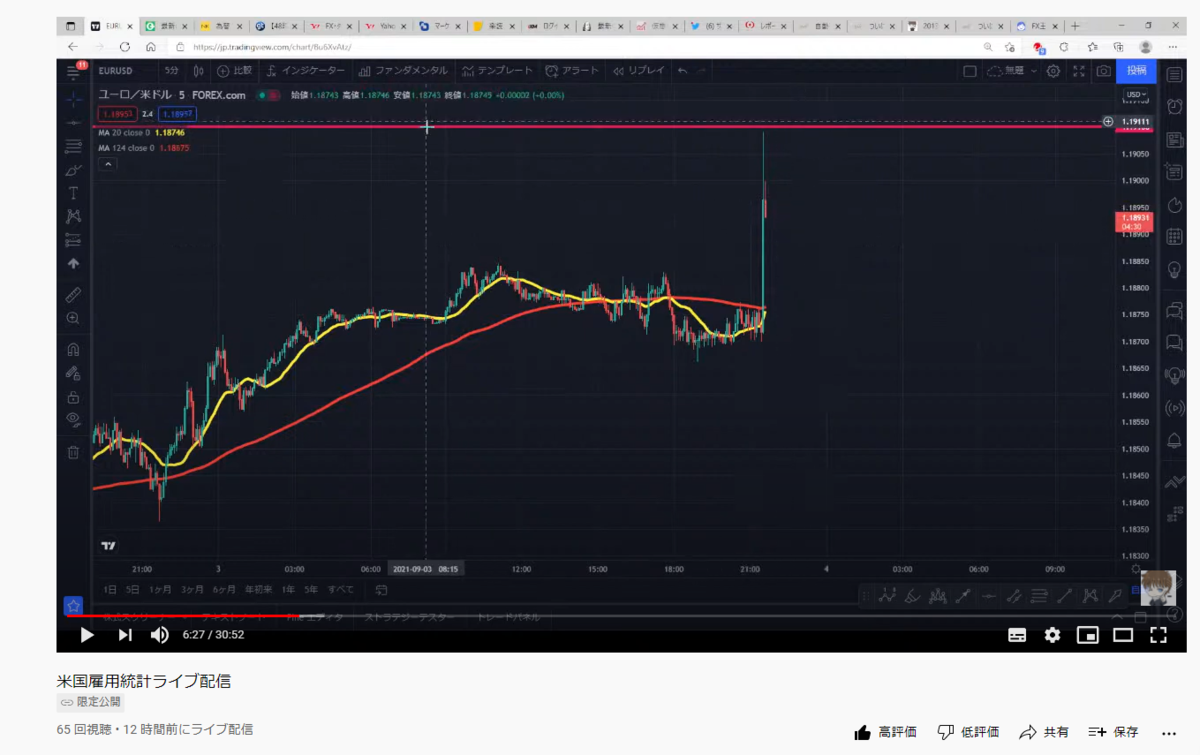Open the テンプレート templates menu
Viewport: 1200px width, 755px height.
click(497, 71)
